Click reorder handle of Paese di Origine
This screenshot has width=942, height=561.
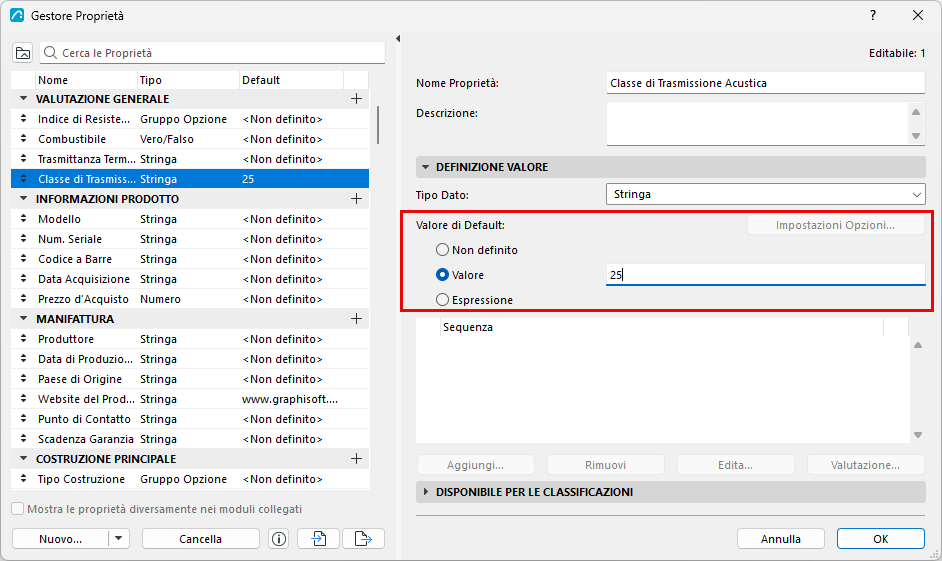pyautogui.click(x=23, y=379)
